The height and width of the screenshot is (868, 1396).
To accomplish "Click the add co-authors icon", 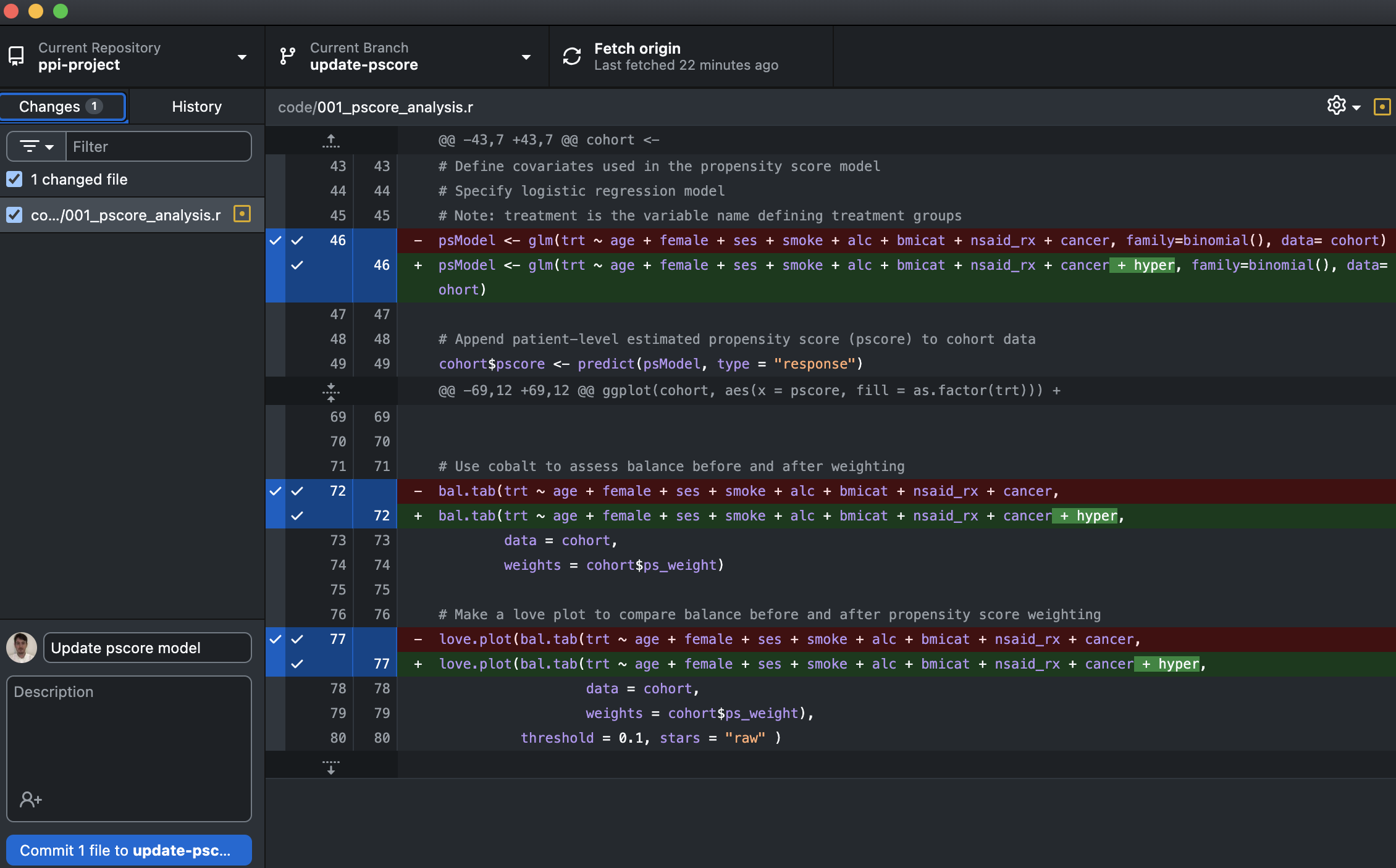I will pos(30,799).
